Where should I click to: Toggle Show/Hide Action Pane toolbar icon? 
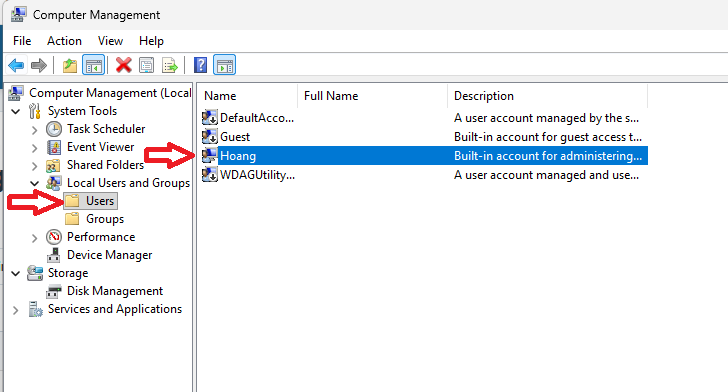coord(224,65)
